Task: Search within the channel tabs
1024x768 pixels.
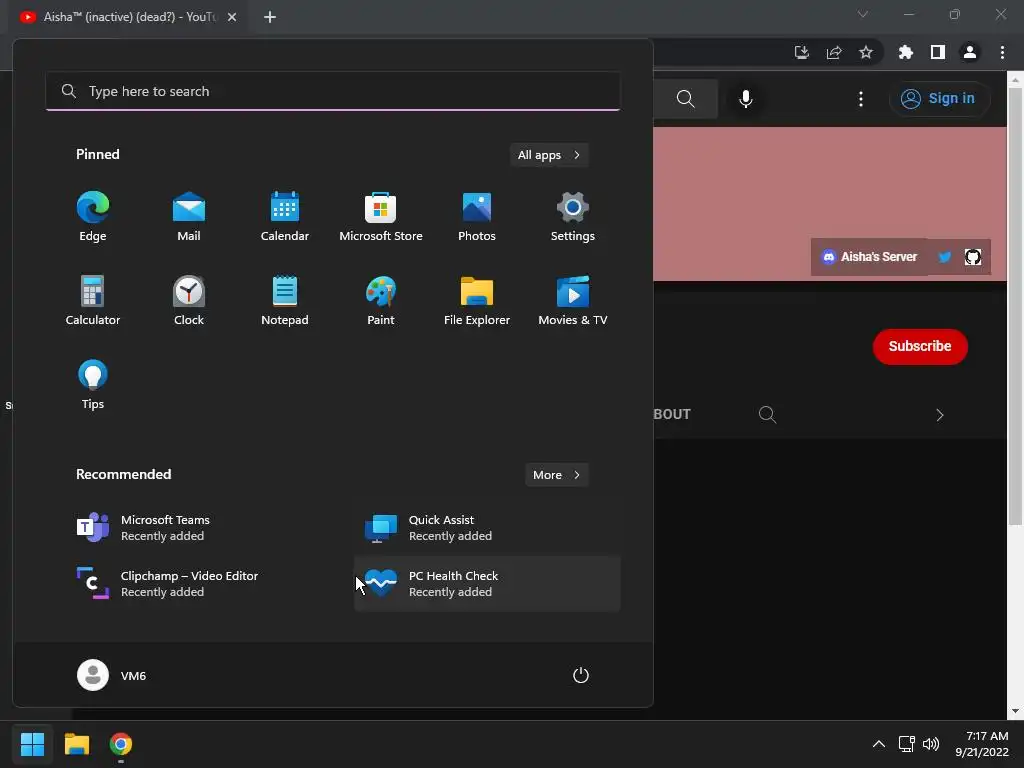Action: pos(767,415)
